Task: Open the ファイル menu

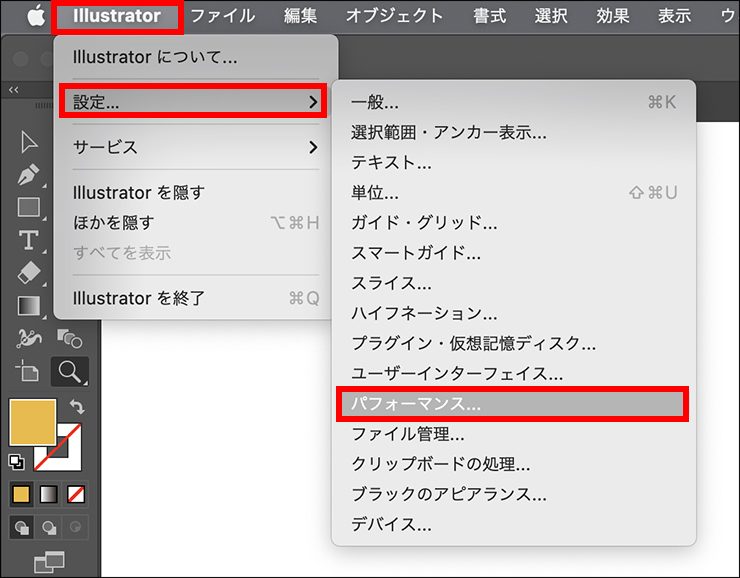Action: pos(222,16)
